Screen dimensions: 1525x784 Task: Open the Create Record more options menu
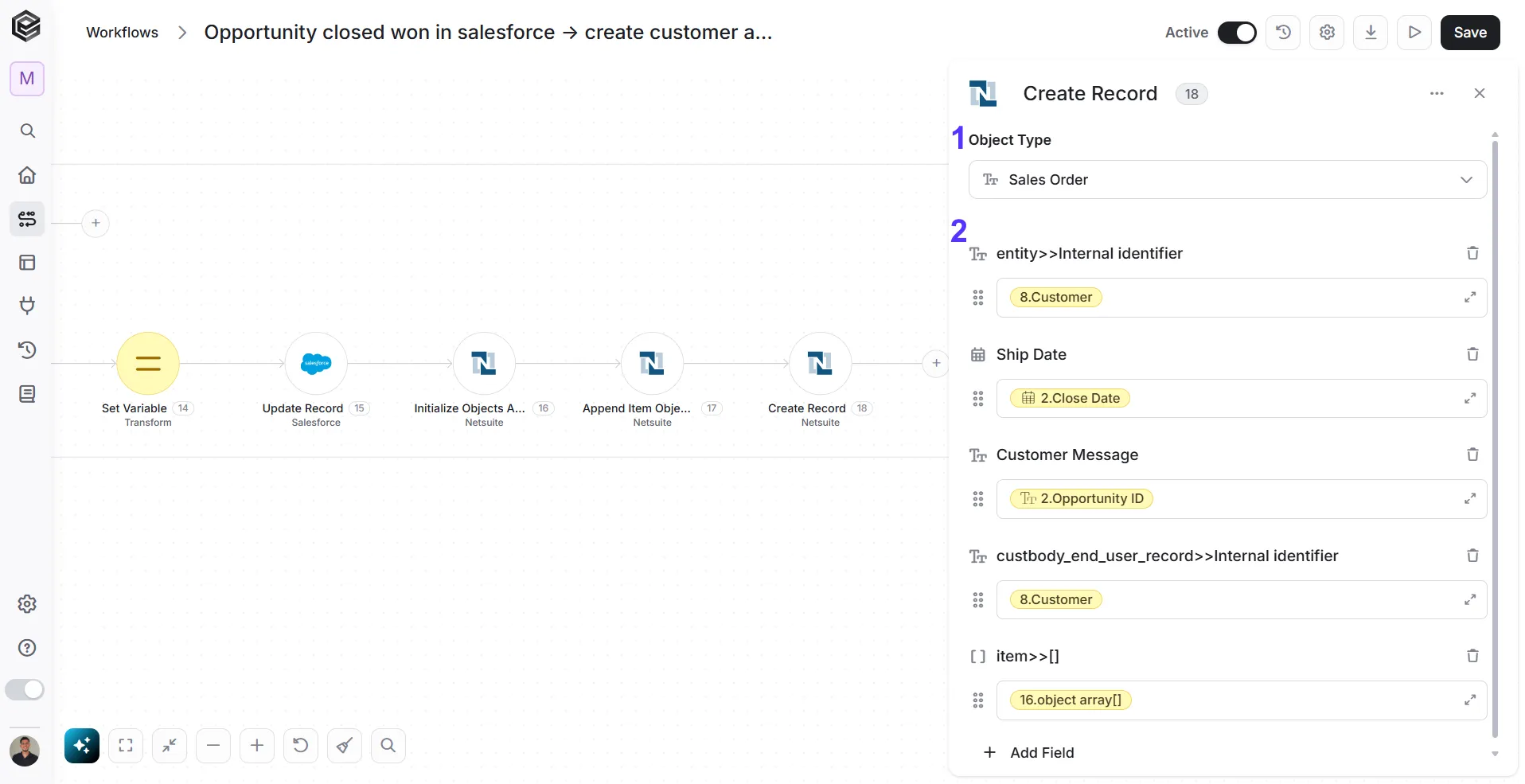click(1437, 94)
